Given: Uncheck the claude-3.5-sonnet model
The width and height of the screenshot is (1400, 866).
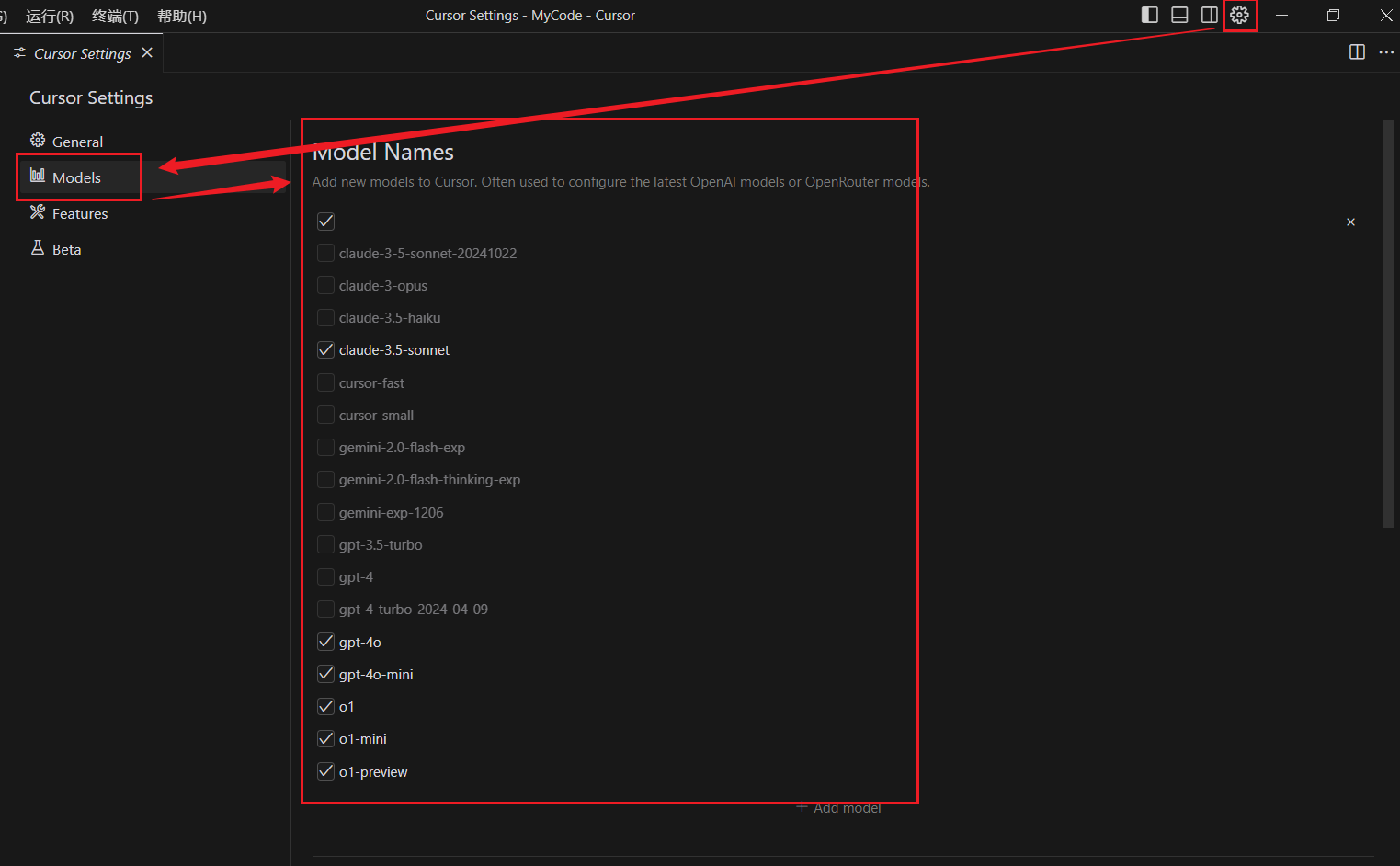Looking at the screenshot, I should [325, 350].
